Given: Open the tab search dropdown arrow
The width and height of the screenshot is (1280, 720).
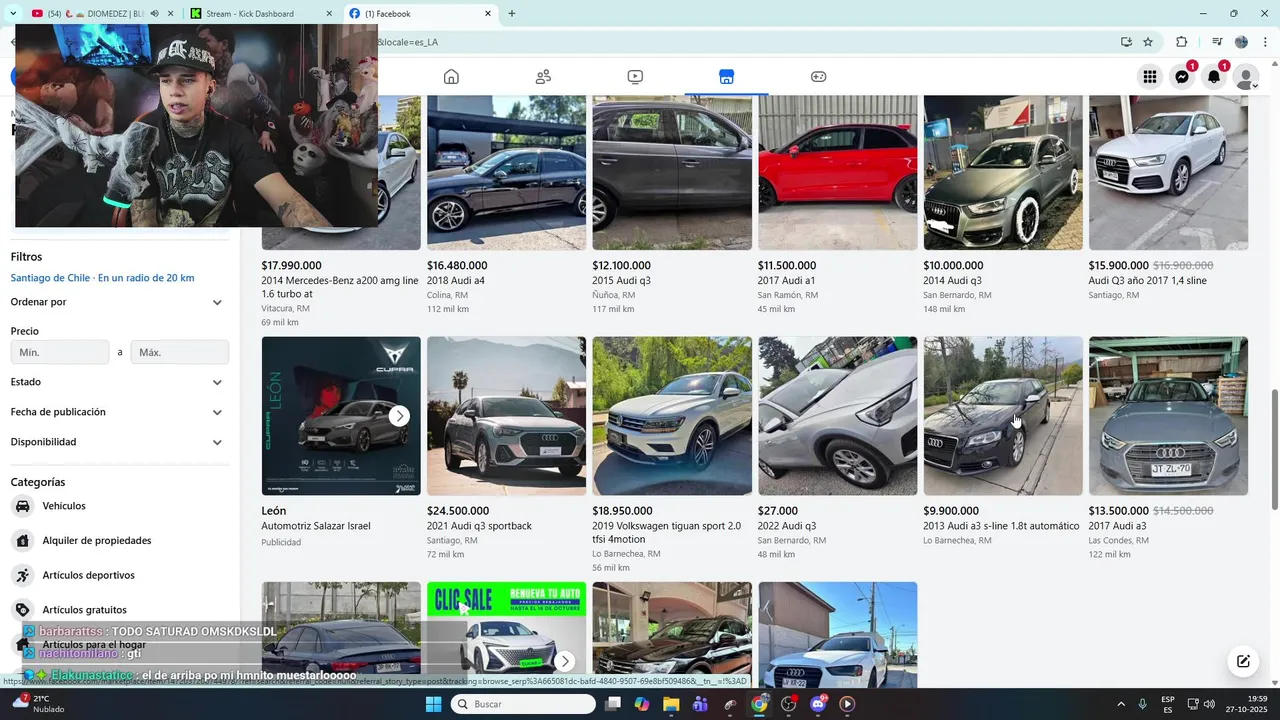Looking at the screenshot, I should point(13,14).
